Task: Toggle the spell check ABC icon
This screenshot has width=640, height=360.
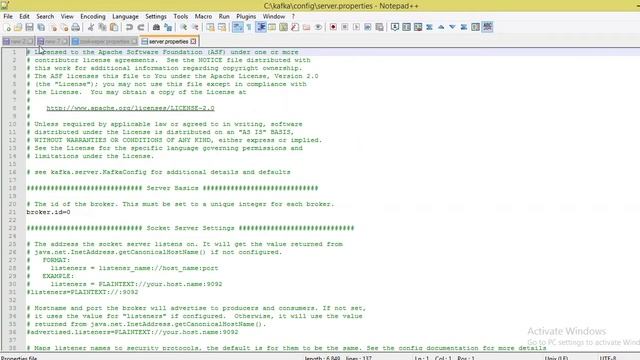Action: (487, 27)
